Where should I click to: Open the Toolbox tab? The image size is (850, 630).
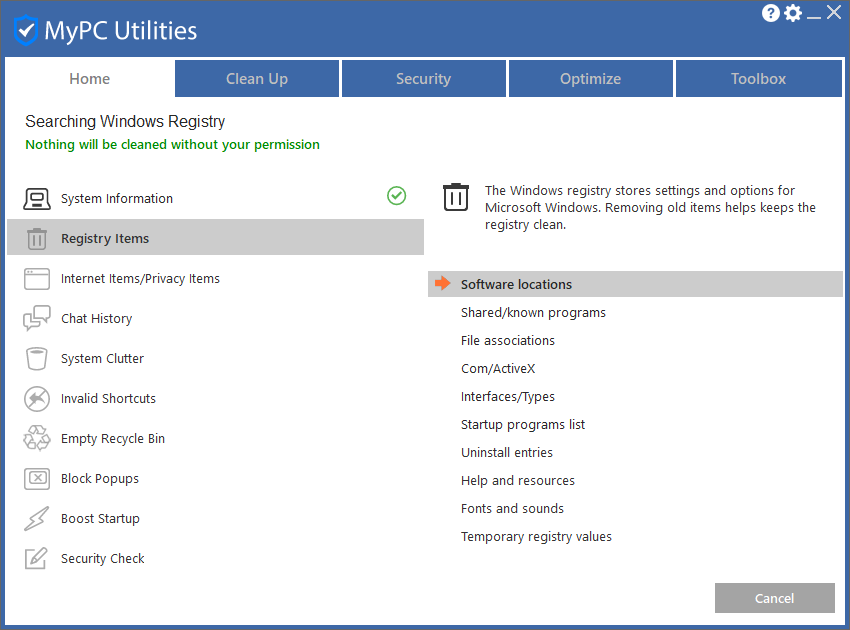(758, 79)
